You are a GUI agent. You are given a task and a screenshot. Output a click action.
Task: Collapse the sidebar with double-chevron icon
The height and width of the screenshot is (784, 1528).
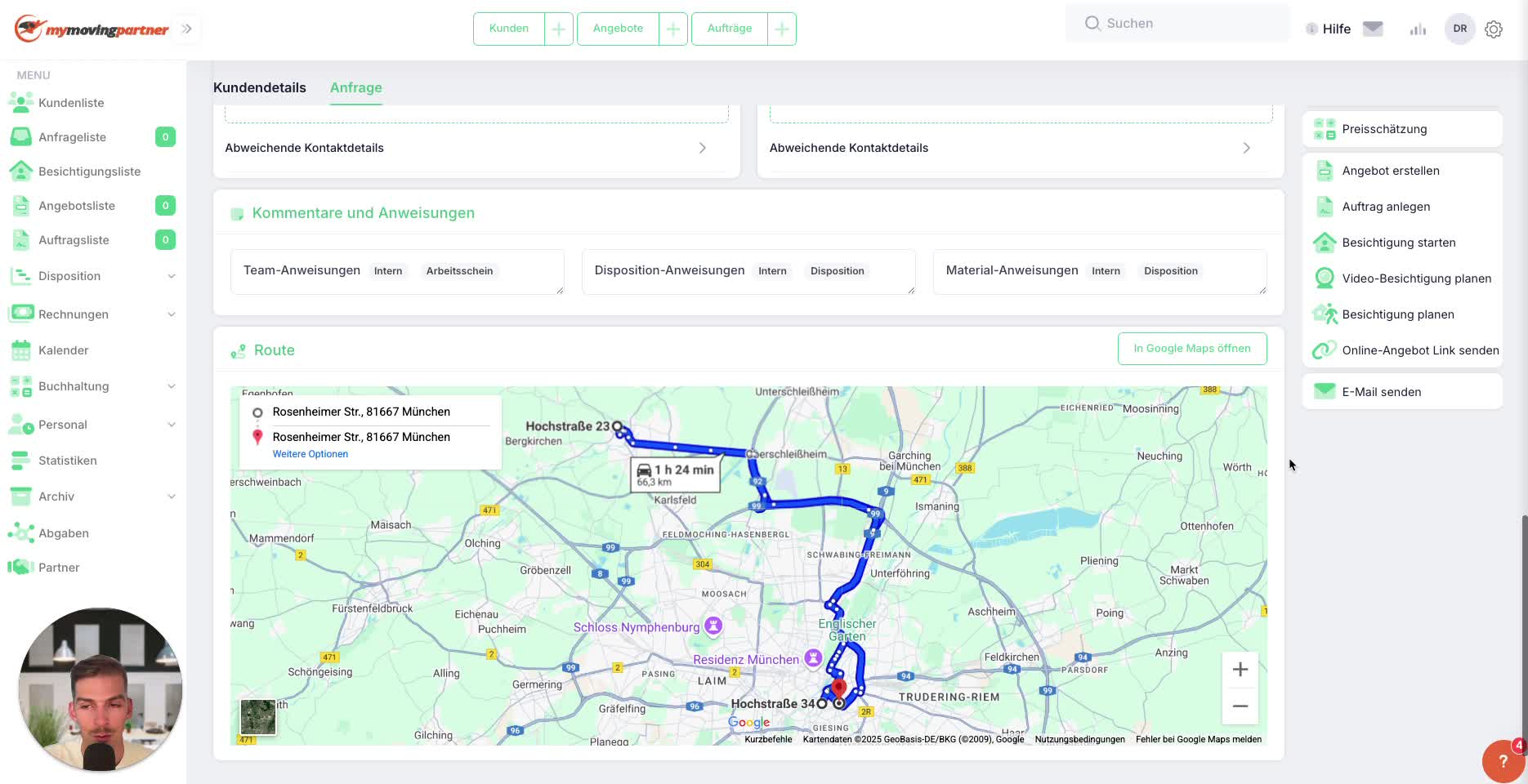[186, 29]
